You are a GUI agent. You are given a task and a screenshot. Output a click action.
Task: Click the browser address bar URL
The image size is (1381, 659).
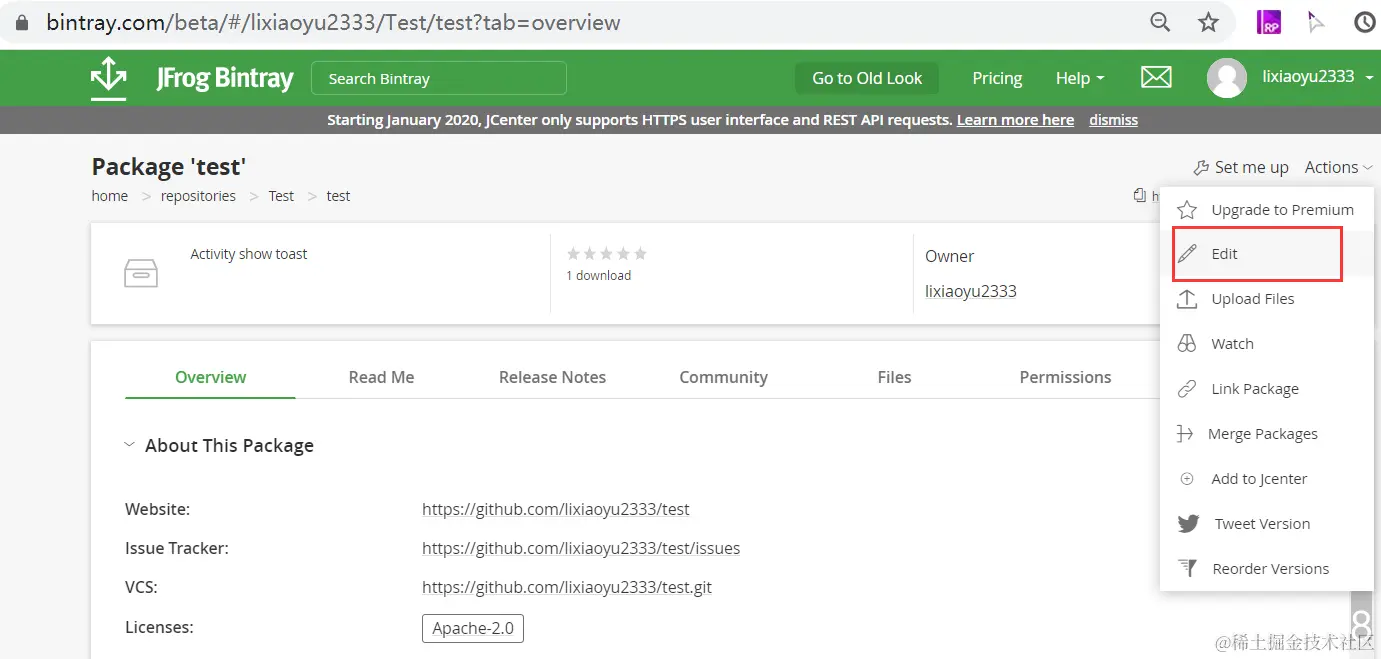tap(333, 22)
